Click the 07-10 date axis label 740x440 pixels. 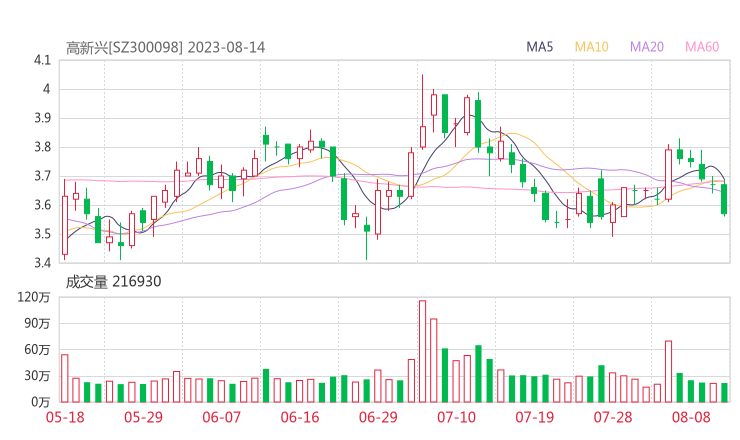(x=456, y=417)
